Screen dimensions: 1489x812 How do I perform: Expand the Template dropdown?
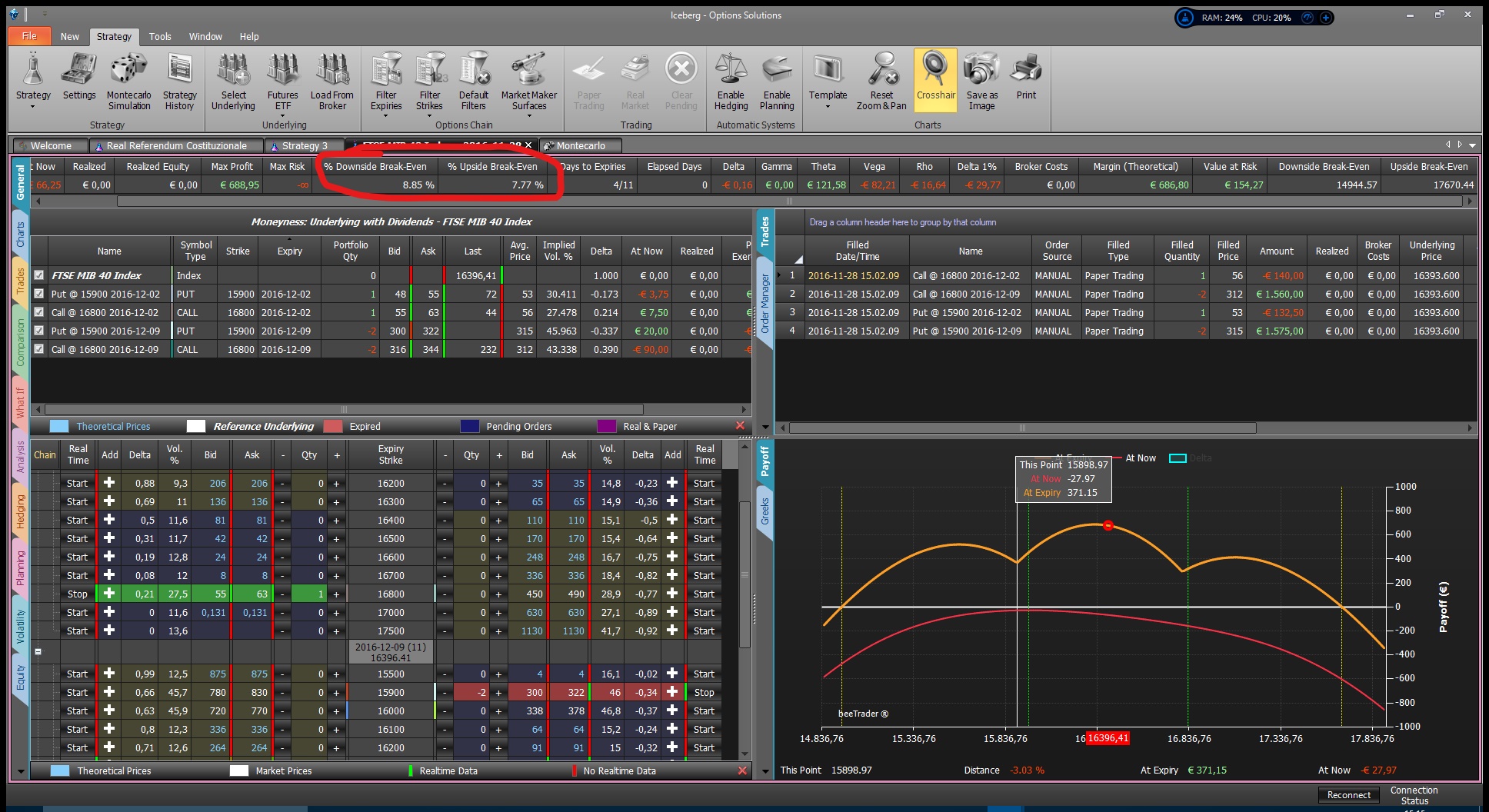tap(828, 106)
